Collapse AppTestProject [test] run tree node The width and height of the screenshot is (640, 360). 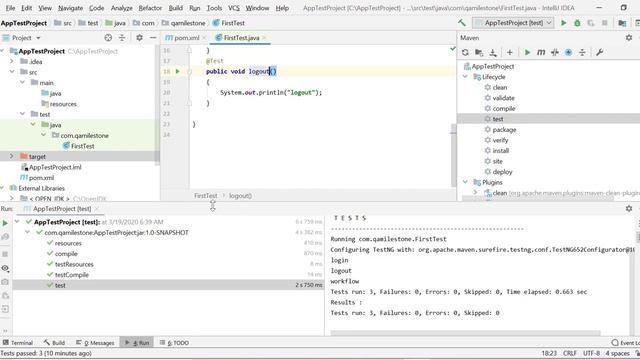click(17, 222)
